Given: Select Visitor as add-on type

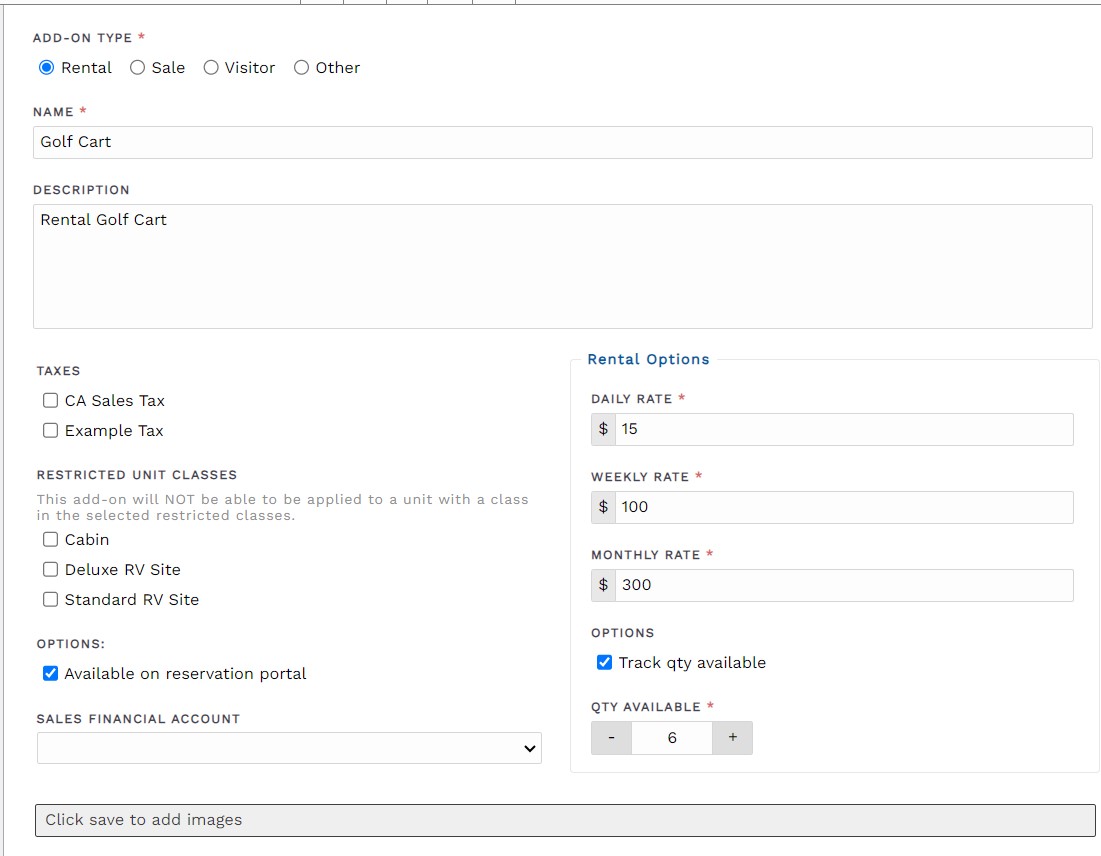Looking at the screenshot, I should tap(211, 68).
